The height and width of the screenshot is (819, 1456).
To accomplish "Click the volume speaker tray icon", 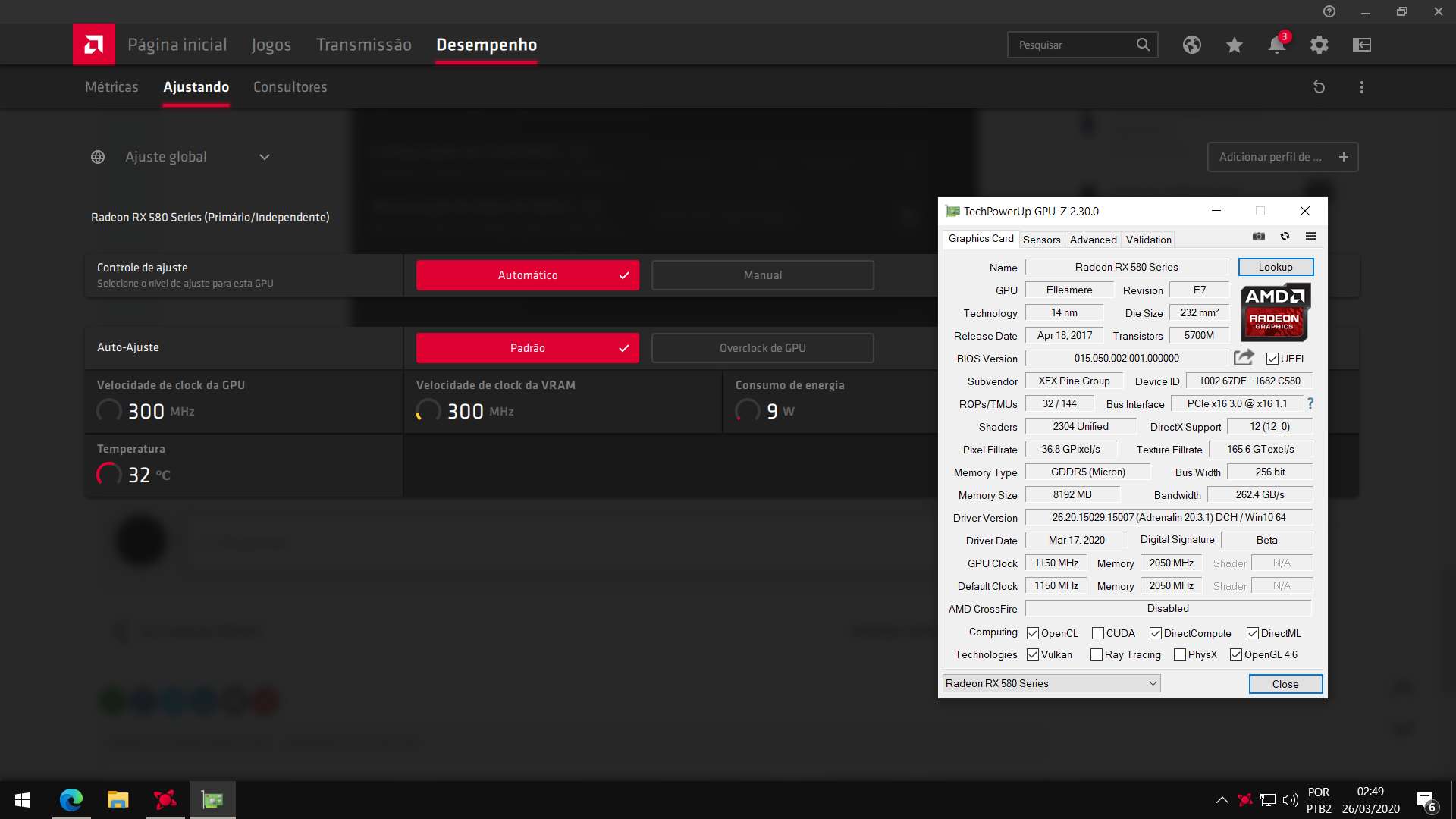I will pyautogui.click(x=1290, y=800).
